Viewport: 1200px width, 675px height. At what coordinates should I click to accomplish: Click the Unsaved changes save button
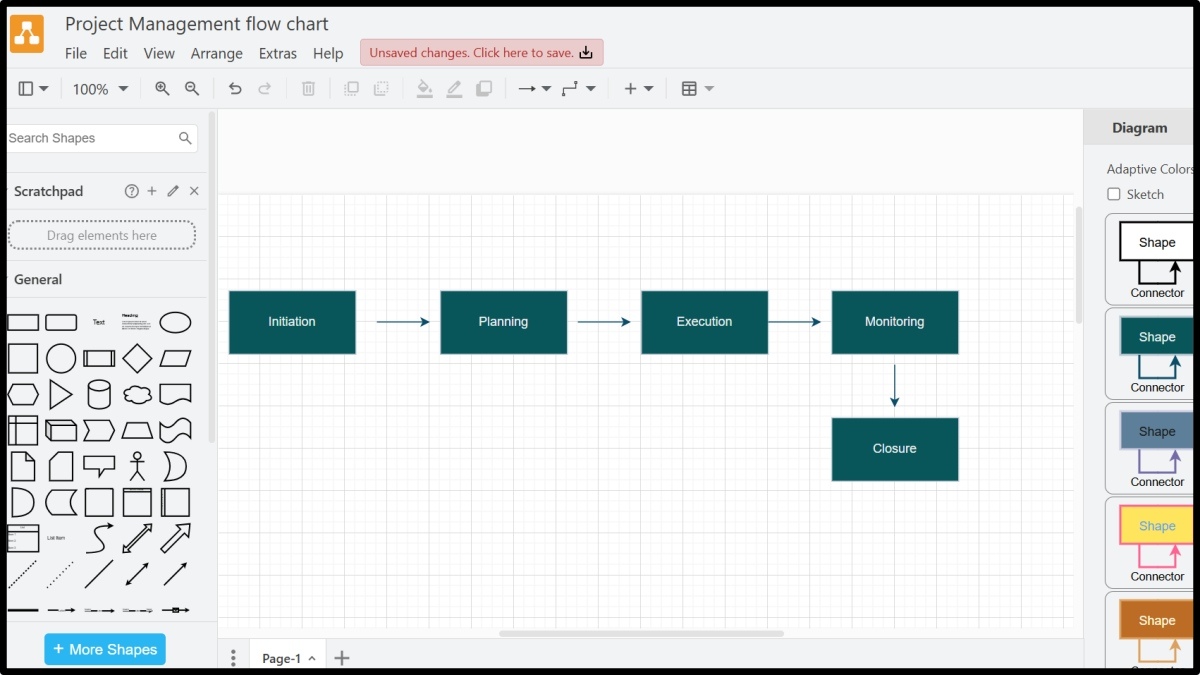(x=481, y=53)
